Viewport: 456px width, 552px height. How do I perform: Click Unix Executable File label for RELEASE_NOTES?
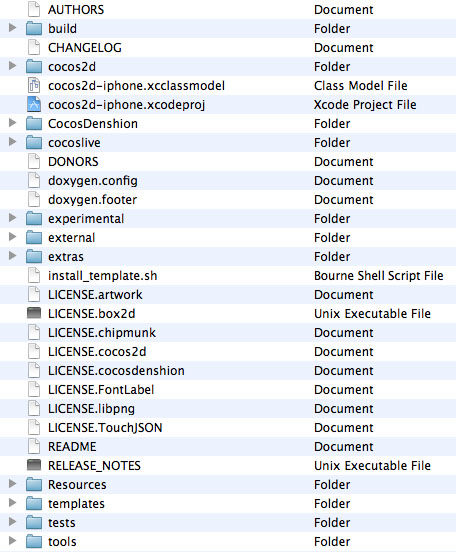pos(372,466)
